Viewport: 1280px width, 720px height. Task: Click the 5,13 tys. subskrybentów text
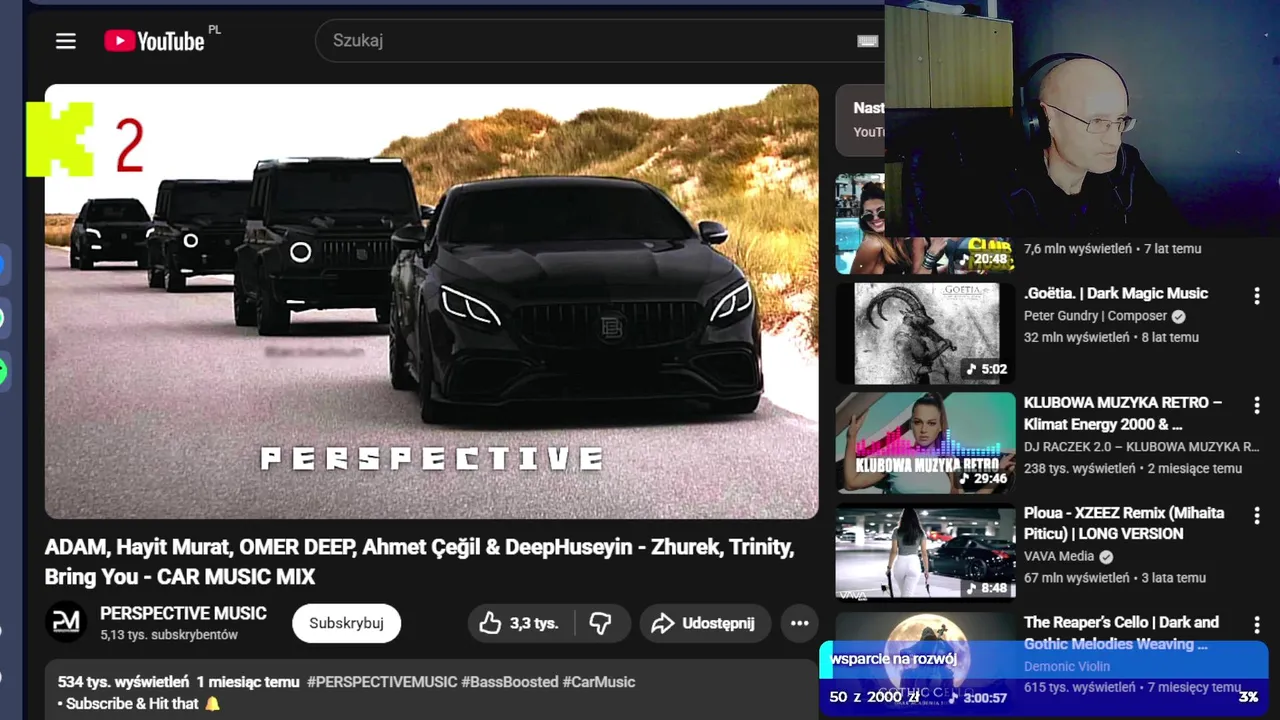tap(169, 635)
